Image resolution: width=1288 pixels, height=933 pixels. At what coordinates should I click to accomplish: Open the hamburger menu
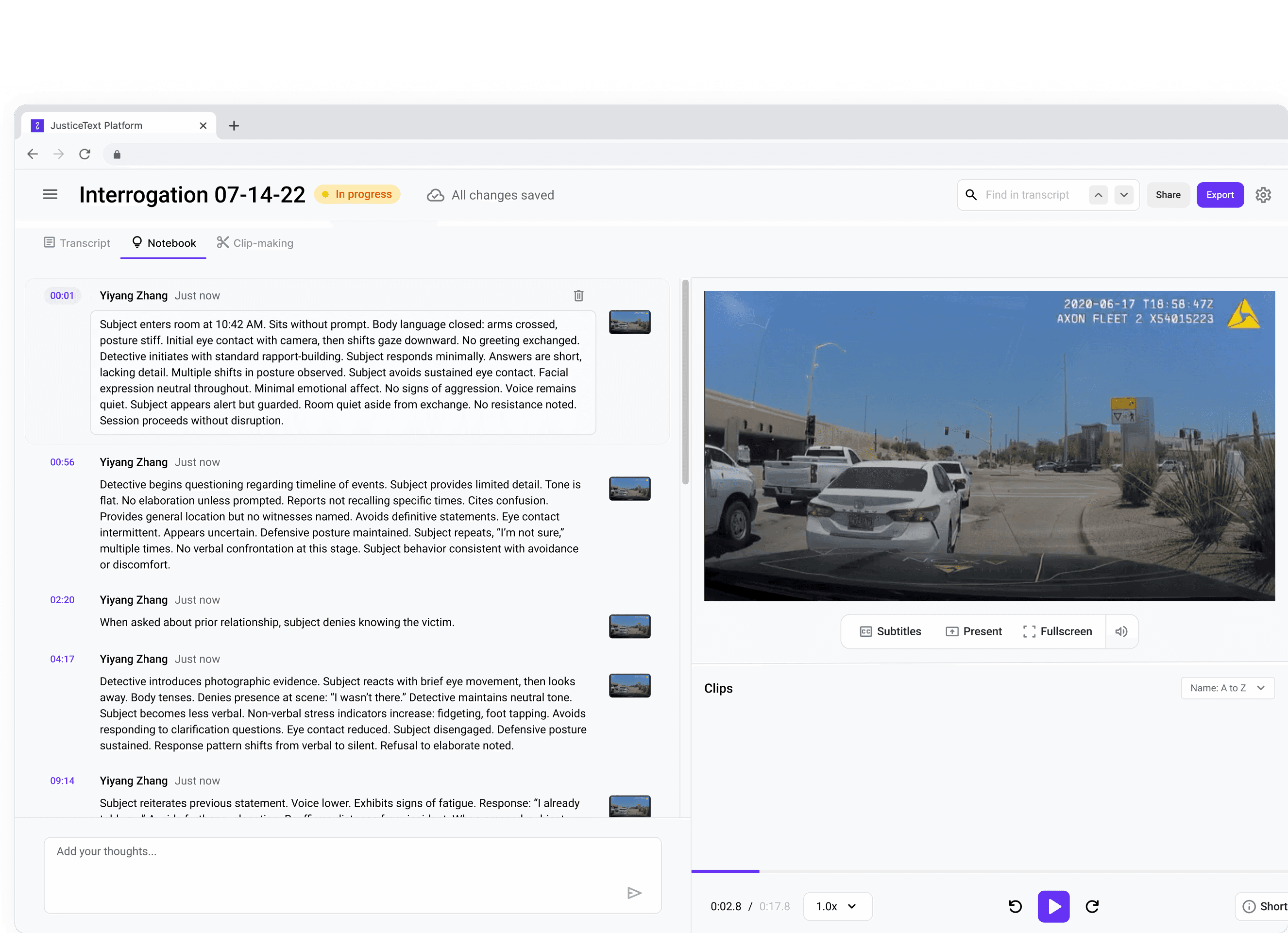point(50,195)
